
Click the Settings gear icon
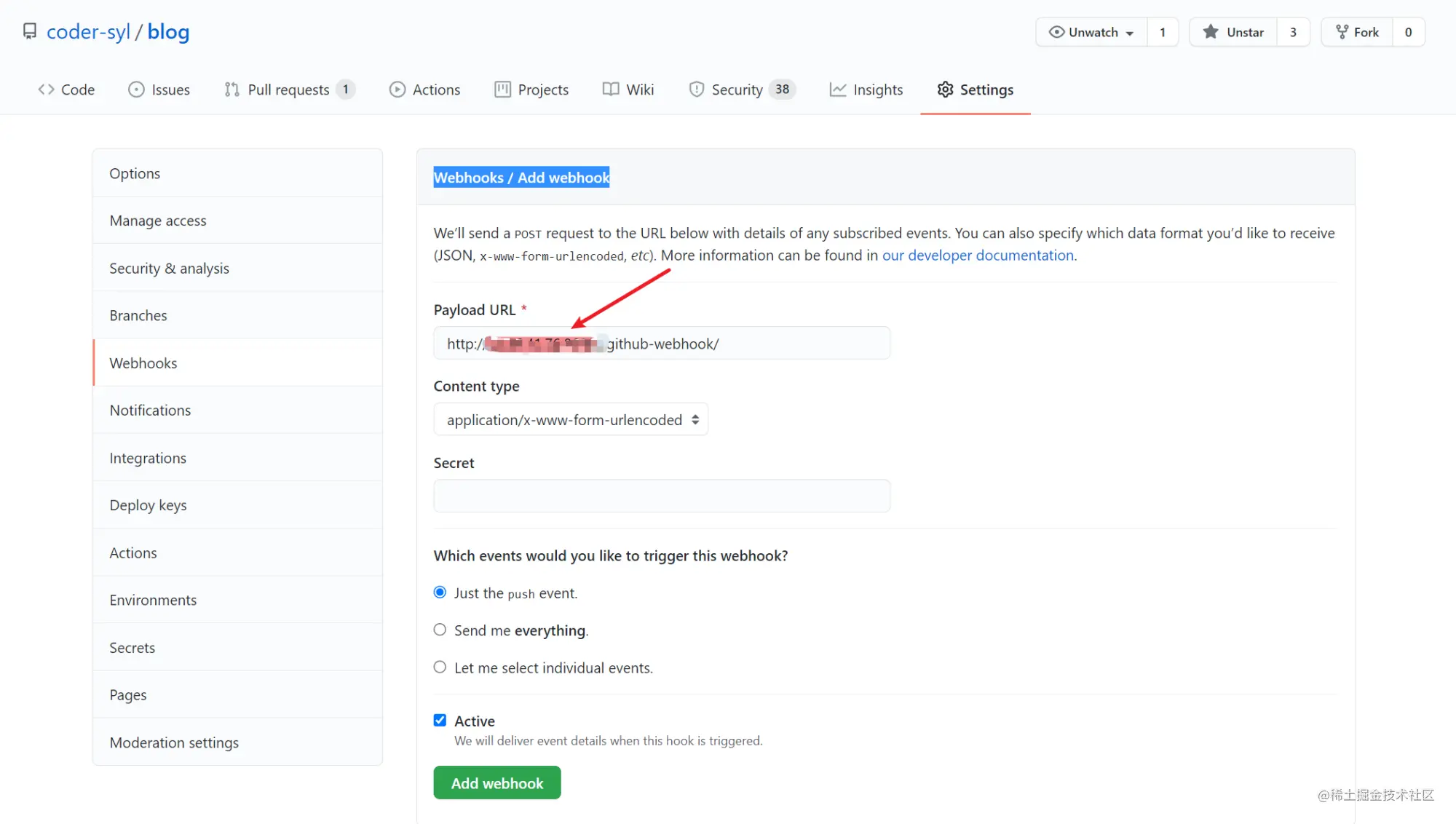pos(945,90)
